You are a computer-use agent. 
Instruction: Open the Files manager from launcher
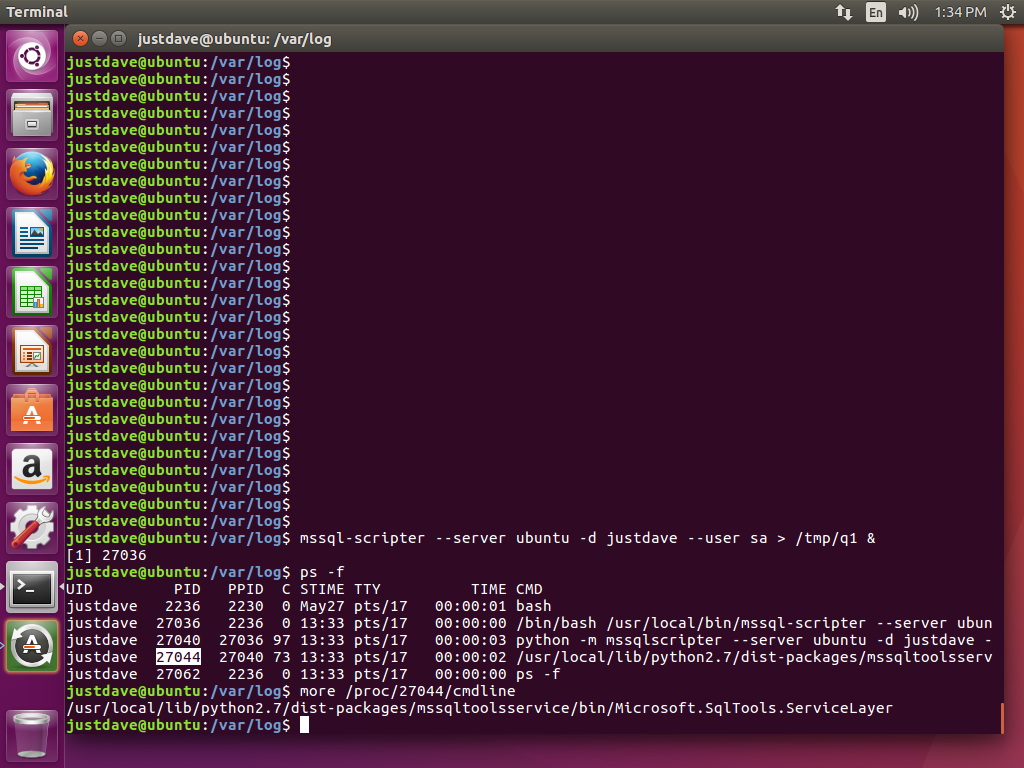coord(32,115)
